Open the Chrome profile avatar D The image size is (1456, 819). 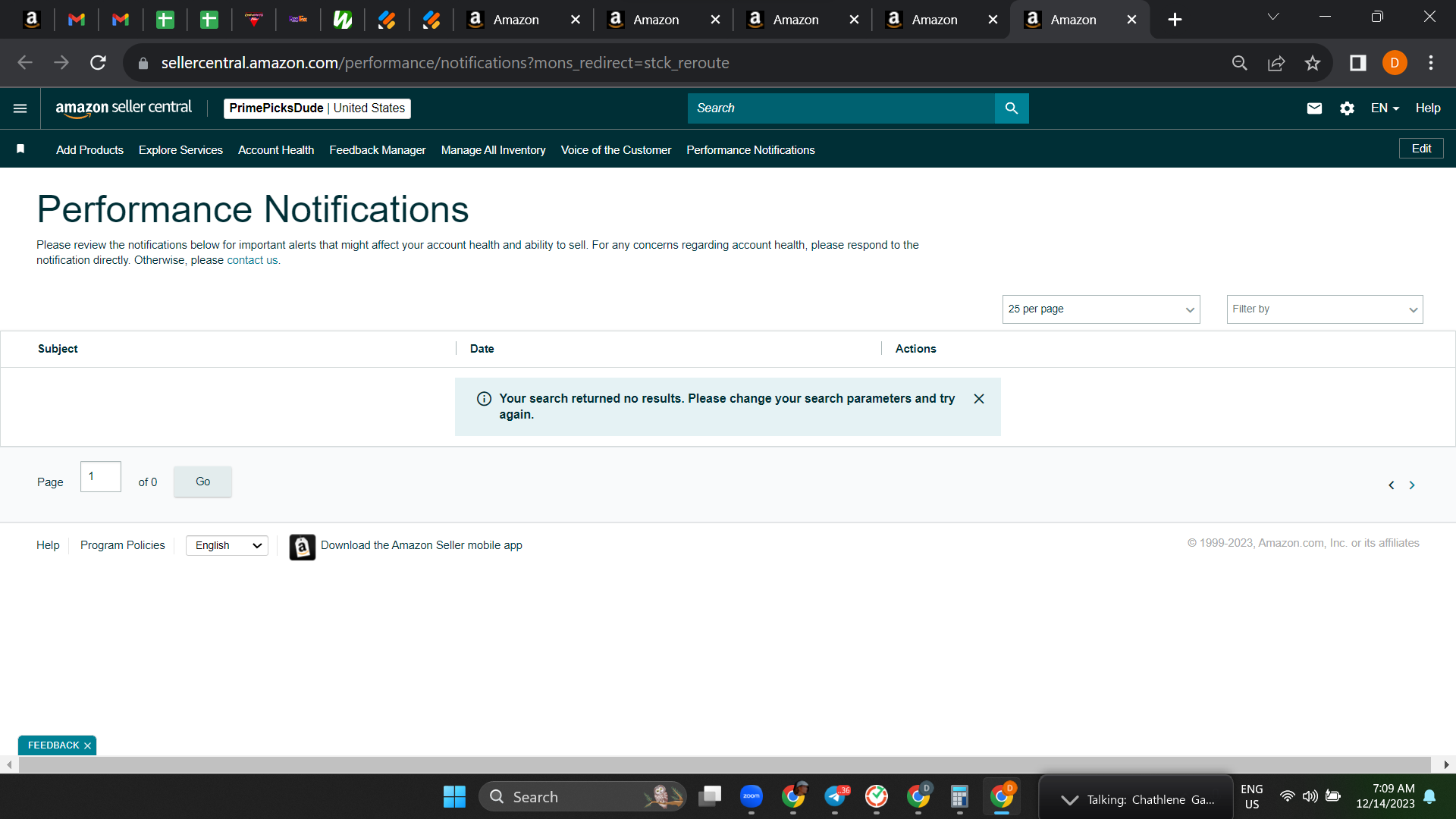click(1395, 63)
